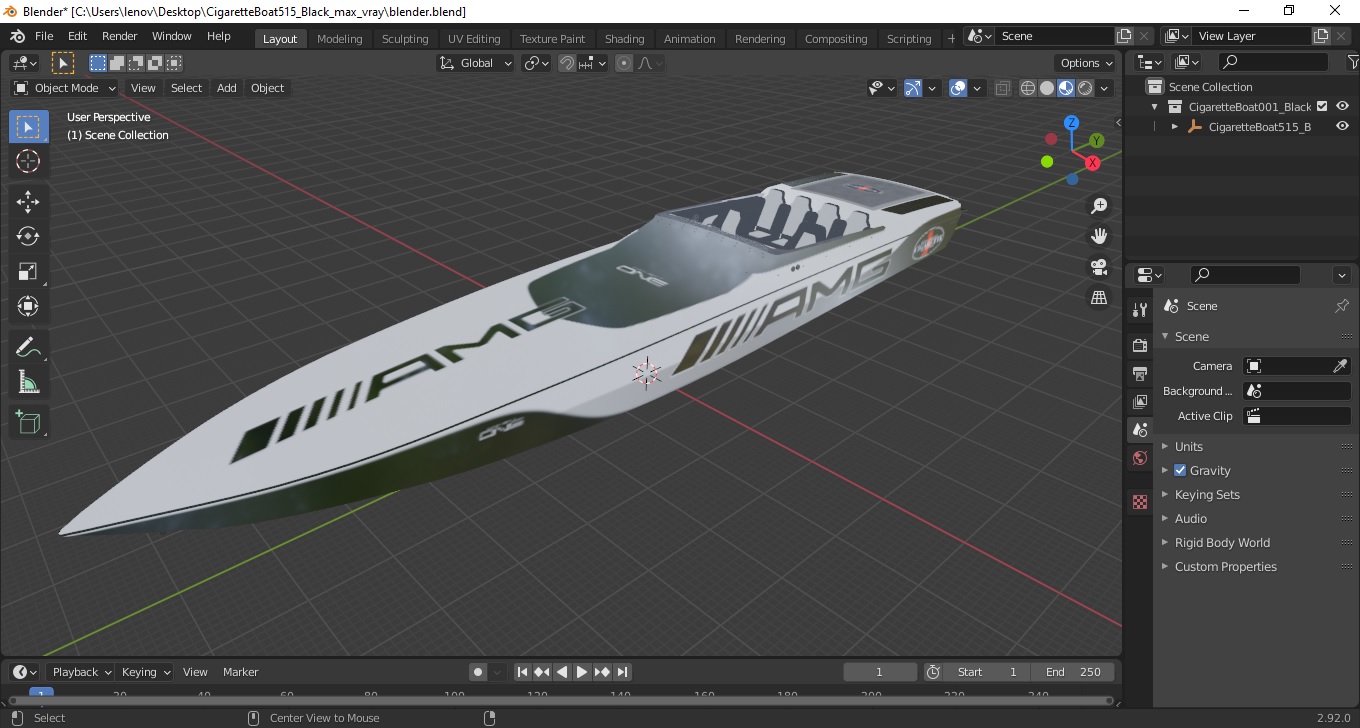The height and width of the screenshot is (728, 1360).
Task: Toggle X-ray display mode
Action: [1003, 88]
